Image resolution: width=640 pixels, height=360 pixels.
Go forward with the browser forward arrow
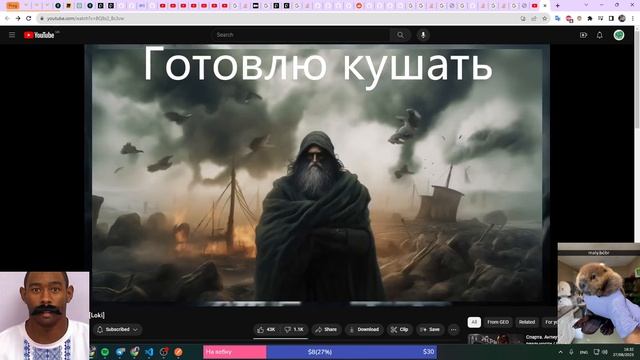pyautogui.click(x=18, y=18)
